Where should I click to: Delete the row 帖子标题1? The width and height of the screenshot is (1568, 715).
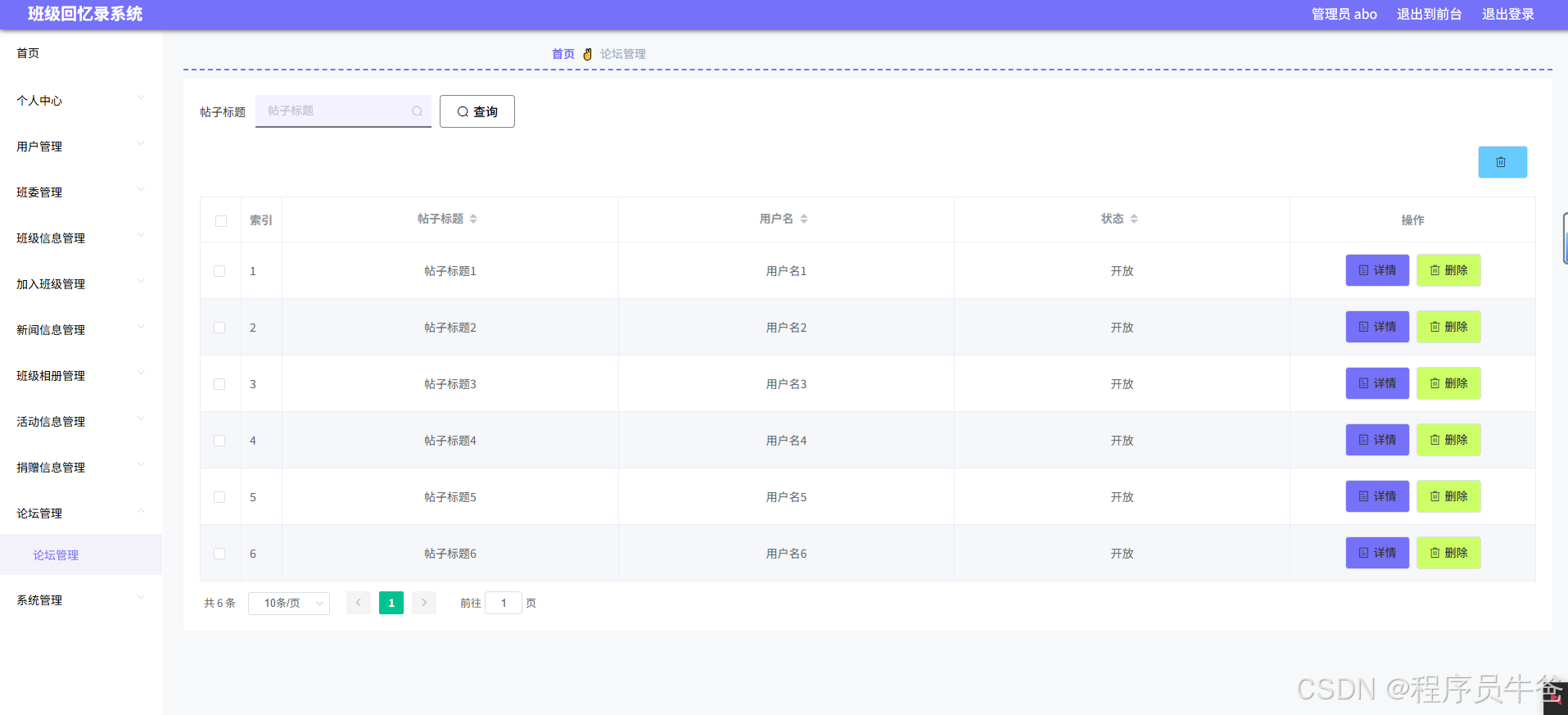tap(1448, 270)
